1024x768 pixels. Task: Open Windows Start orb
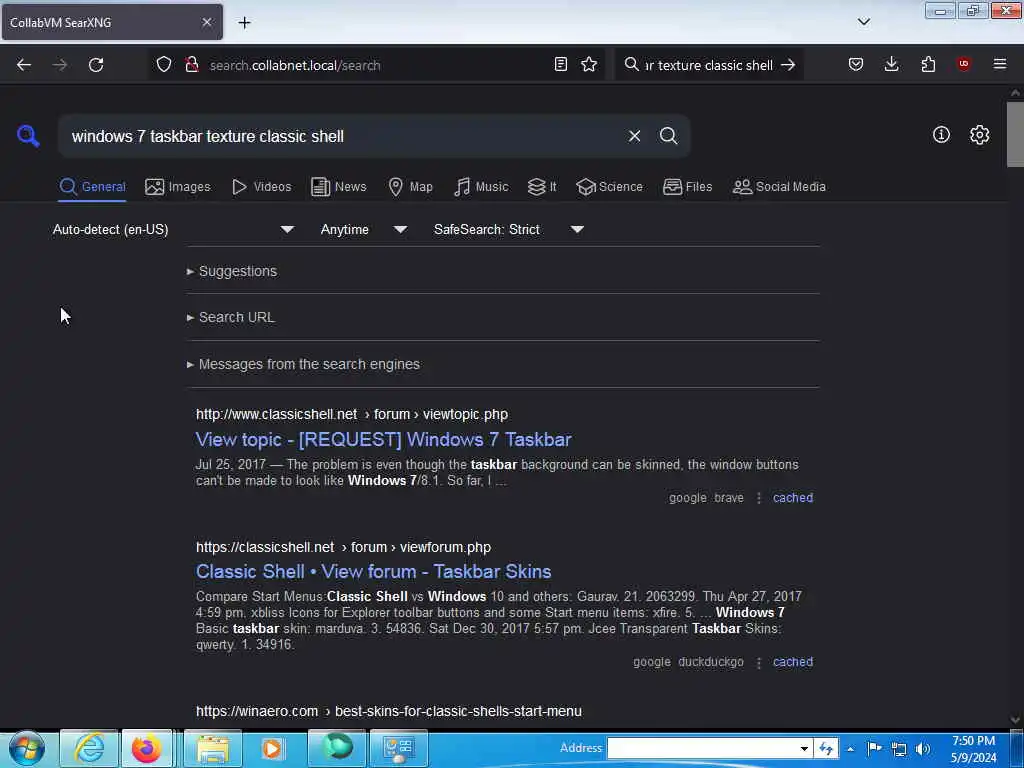coord(27,748)
